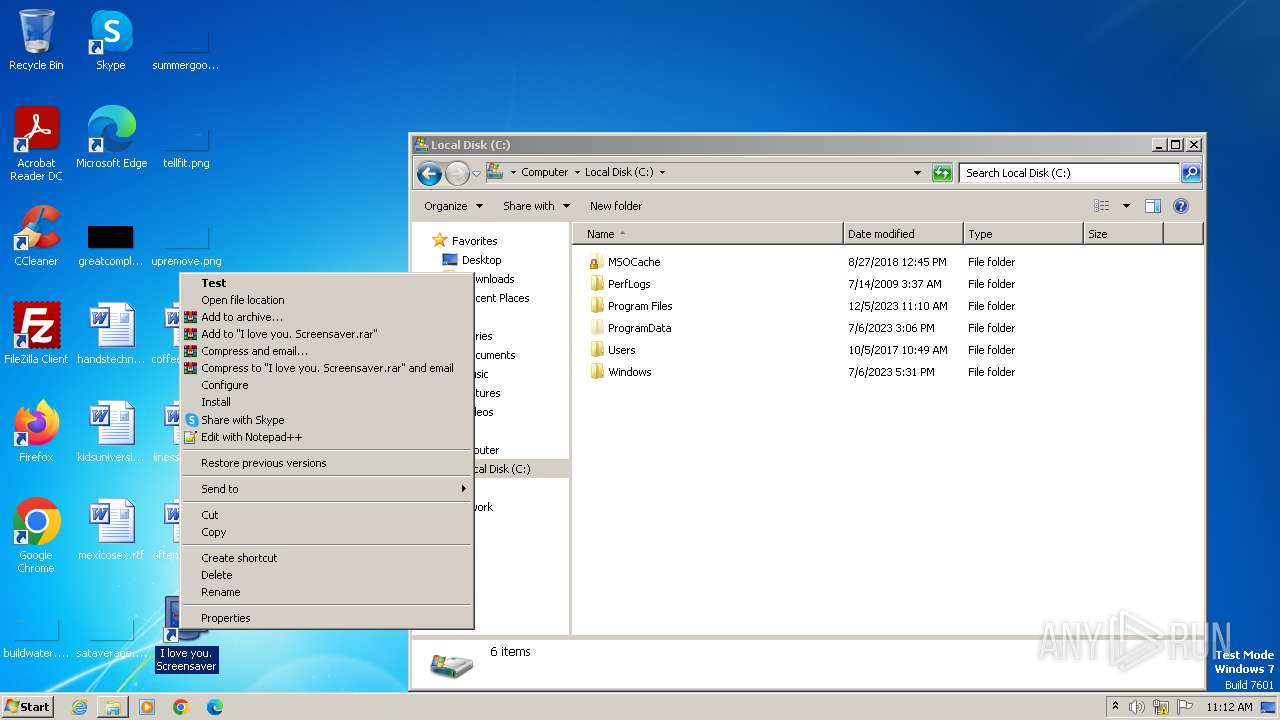Click the Search Local Disk (C:) field
Screen dimensions: 1280x720
point(1068,173)
